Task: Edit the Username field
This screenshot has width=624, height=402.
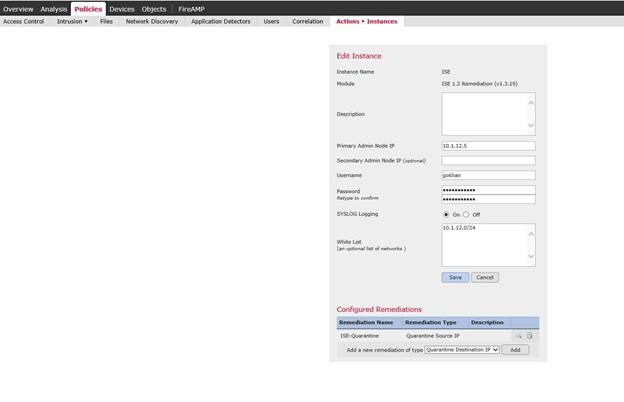Action: 488,175
